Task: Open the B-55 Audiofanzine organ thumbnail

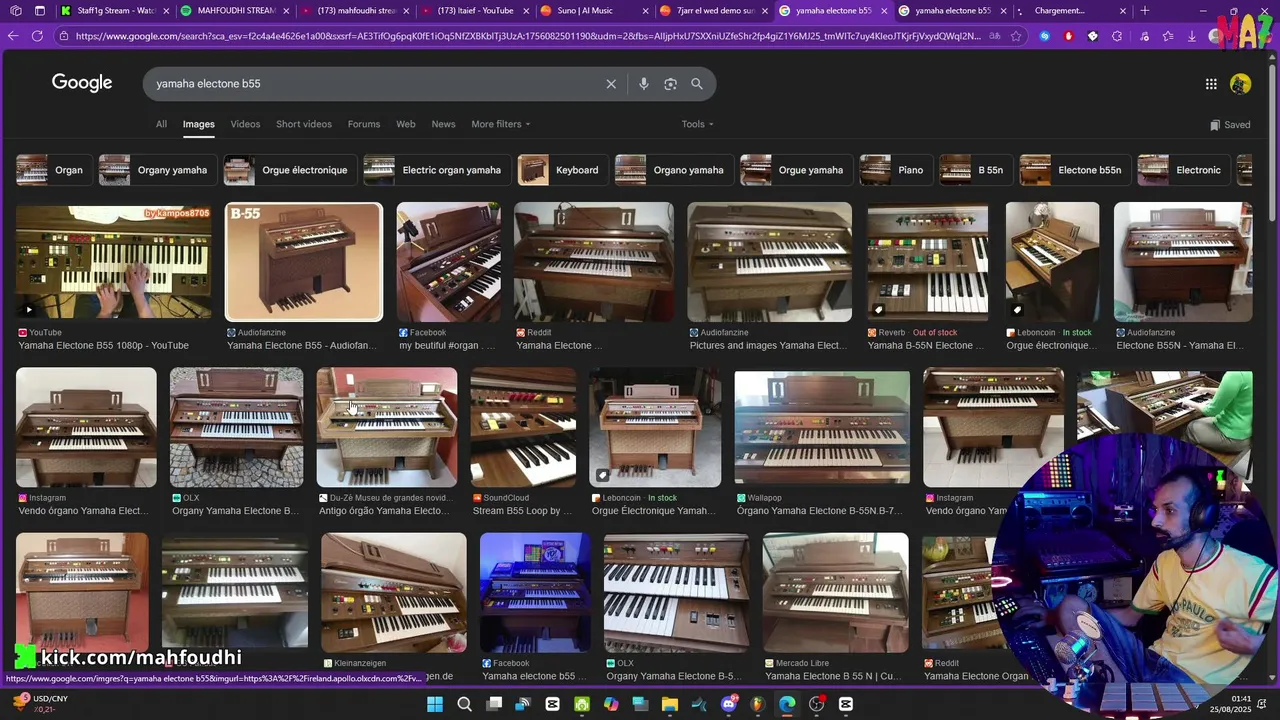Action: (304, 262)
